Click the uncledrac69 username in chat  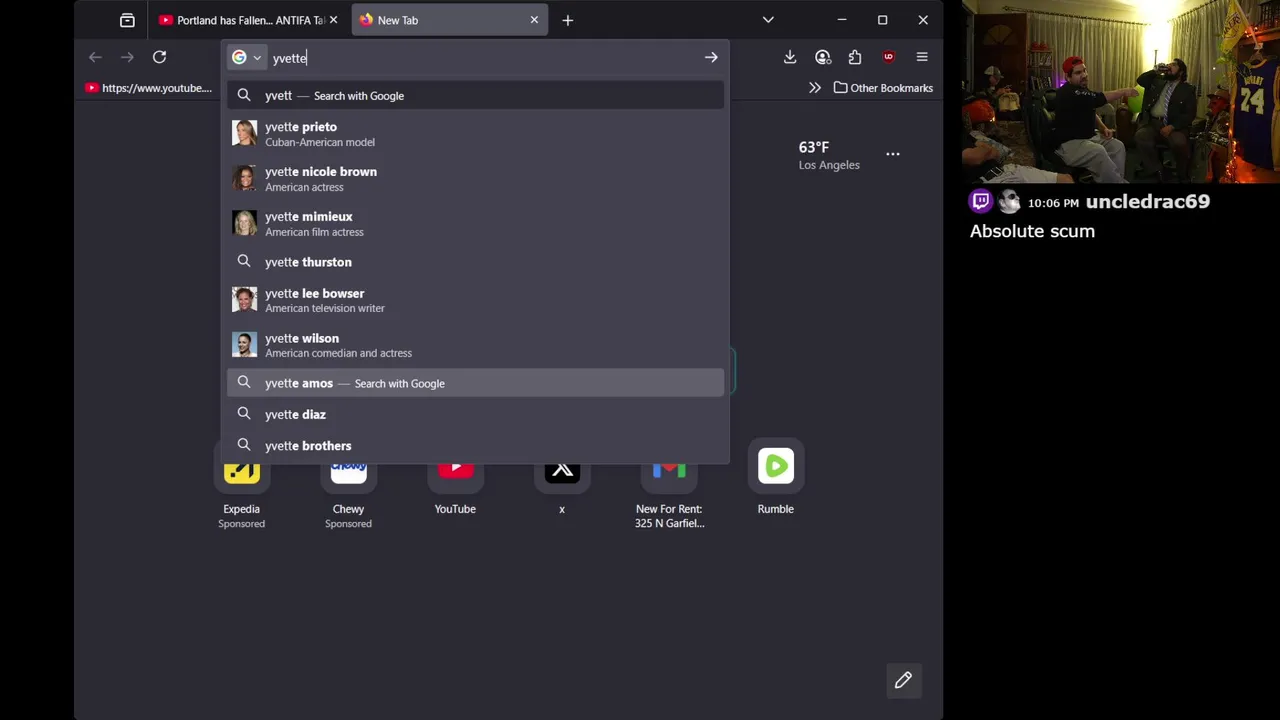point(1147,201)
